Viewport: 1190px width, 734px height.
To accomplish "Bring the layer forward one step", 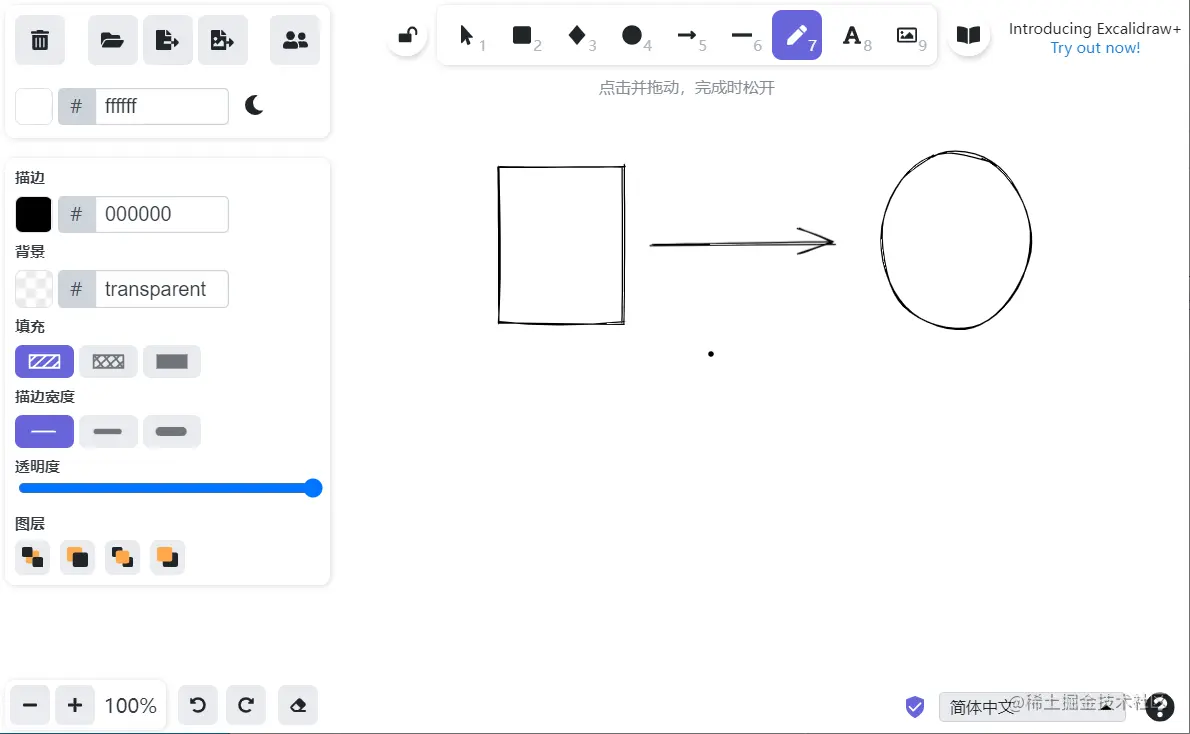I will (x=122, y=557).
